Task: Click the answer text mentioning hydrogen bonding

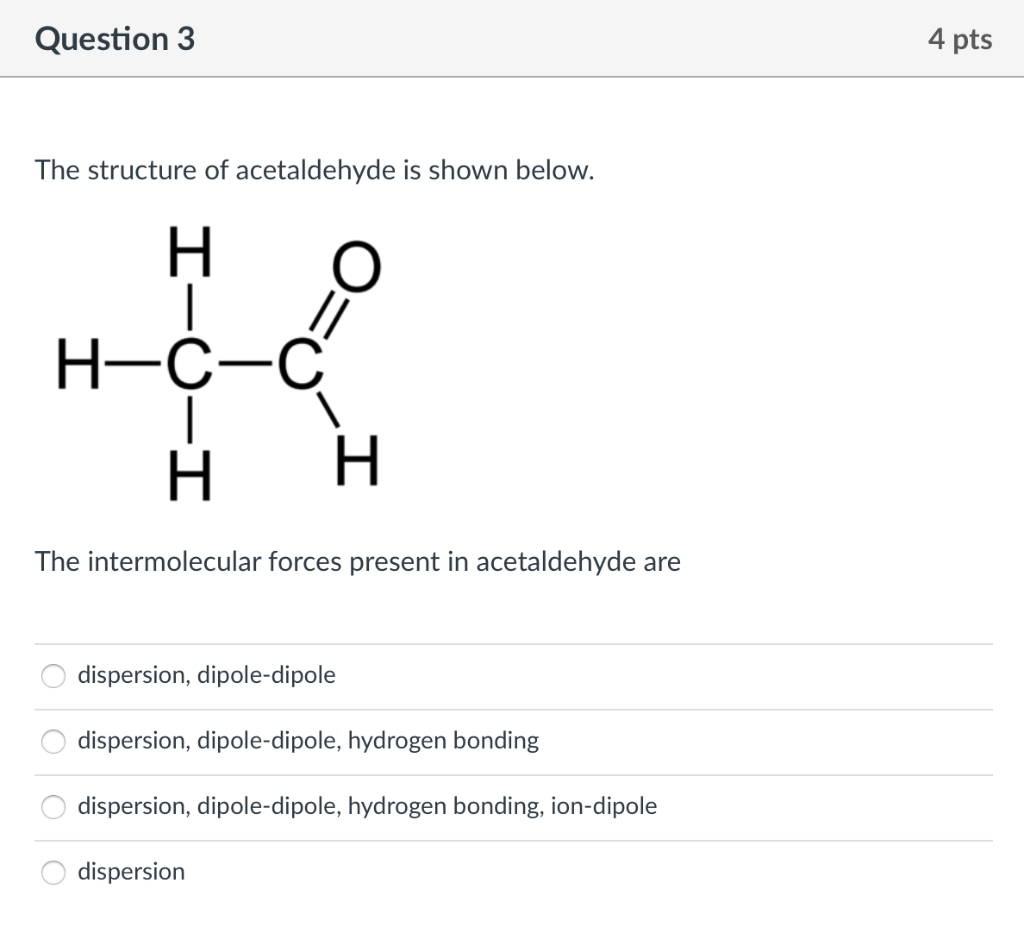Action: coord(308,741)
